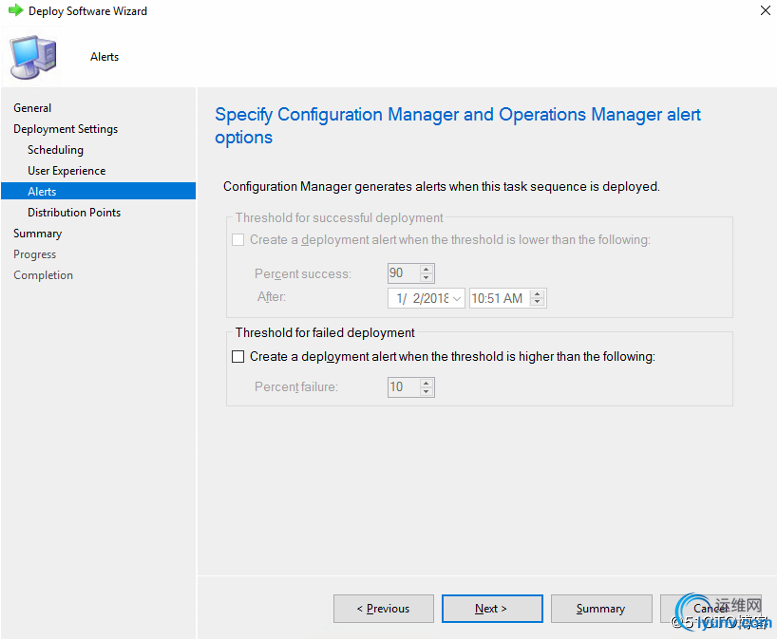Viewport: 778px width, 639px height.
Task: Click the computer icon in the wizard header
Action: pos(33,57)
